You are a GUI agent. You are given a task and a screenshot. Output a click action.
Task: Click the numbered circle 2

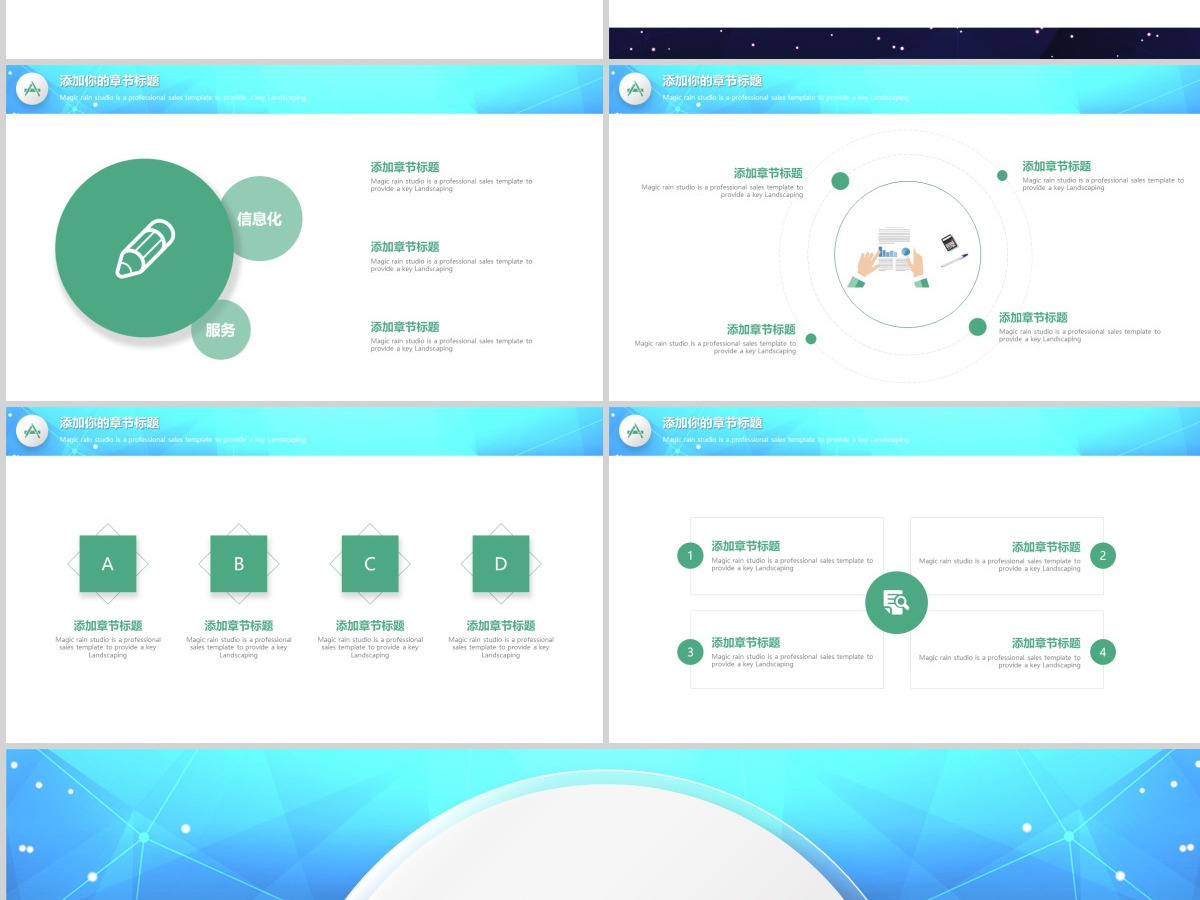click(1103, 556)
